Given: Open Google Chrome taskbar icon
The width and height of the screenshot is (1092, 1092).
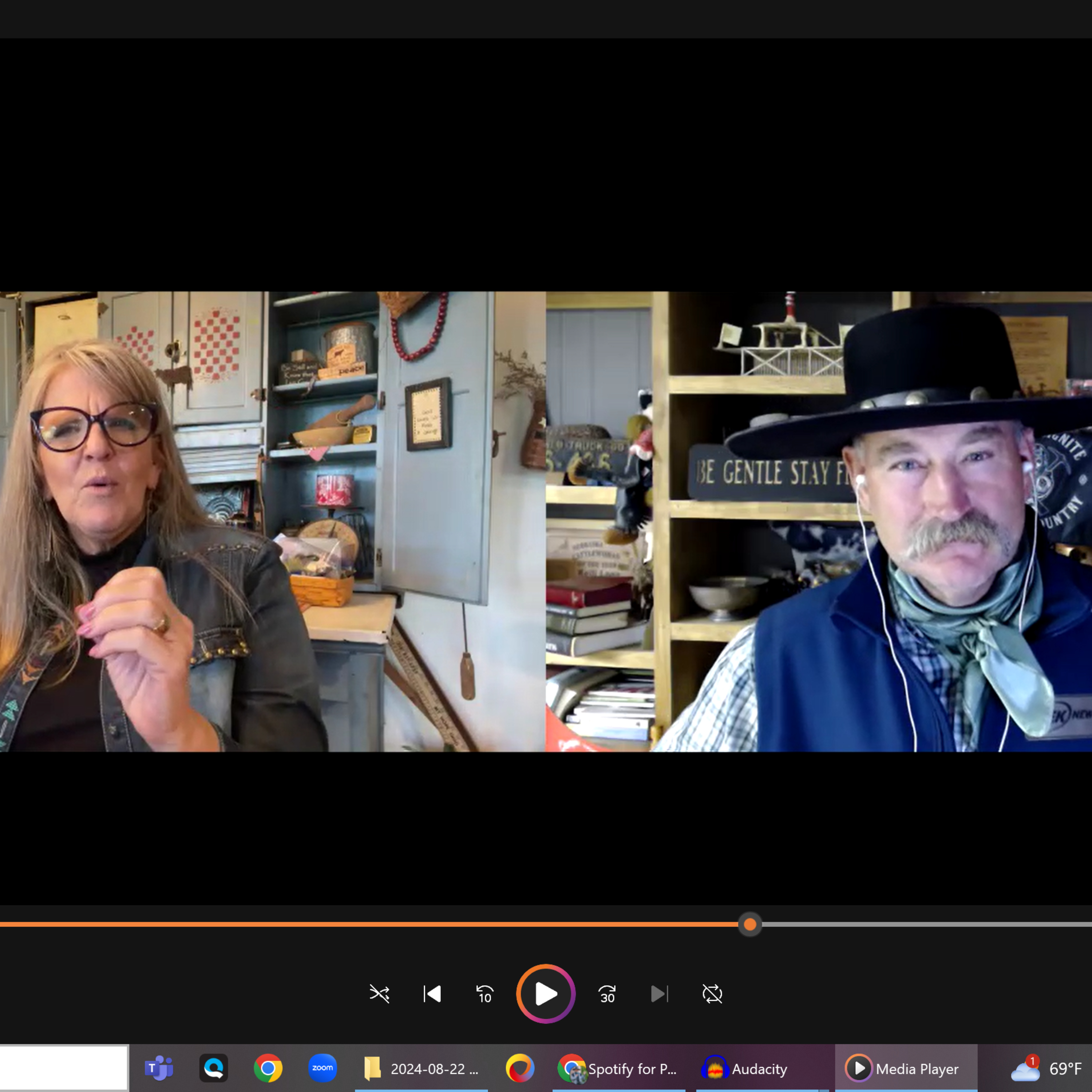Looking at the screenshot, I should click(268, 1069).
